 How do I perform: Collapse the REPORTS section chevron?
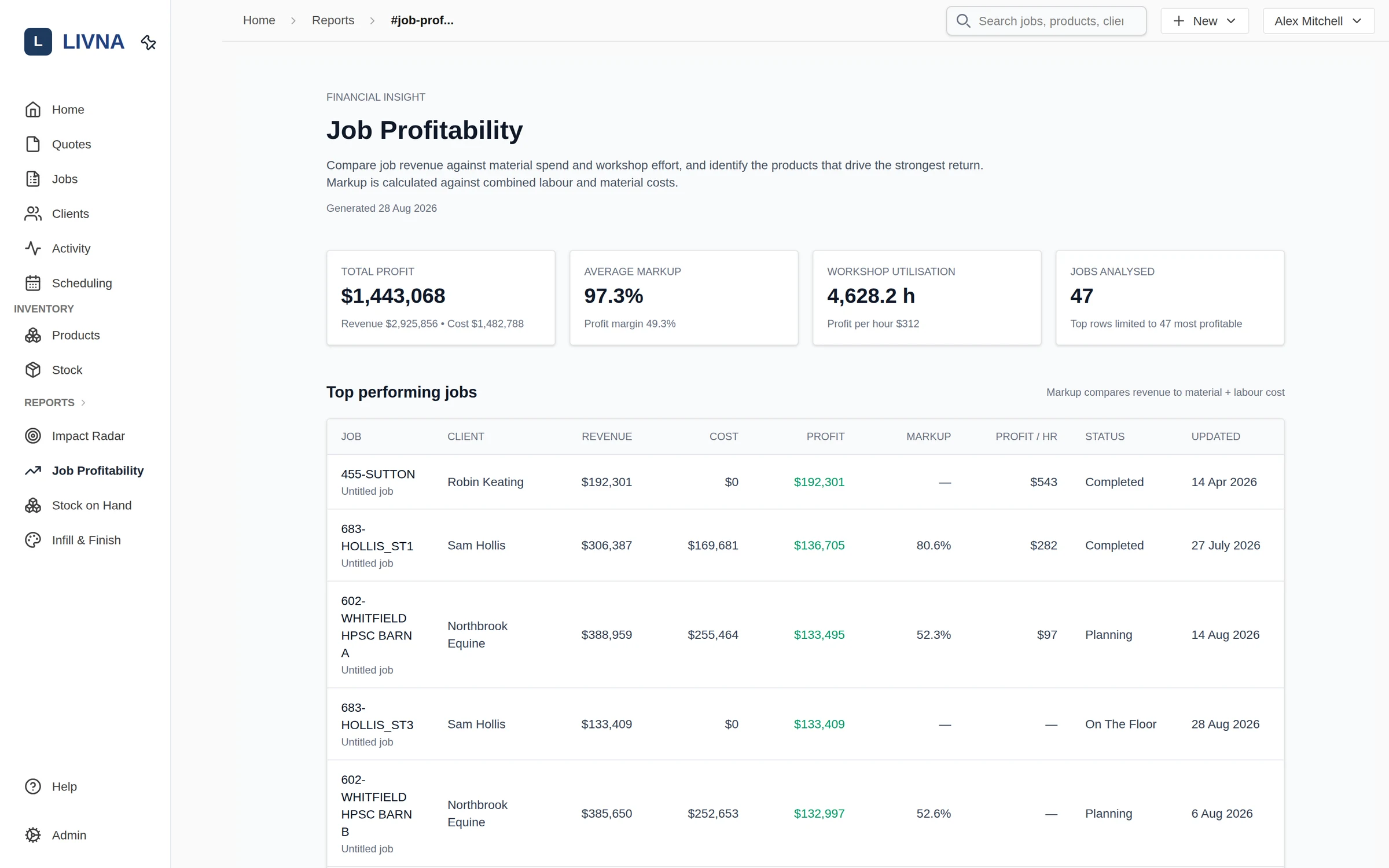pos(83,403)
